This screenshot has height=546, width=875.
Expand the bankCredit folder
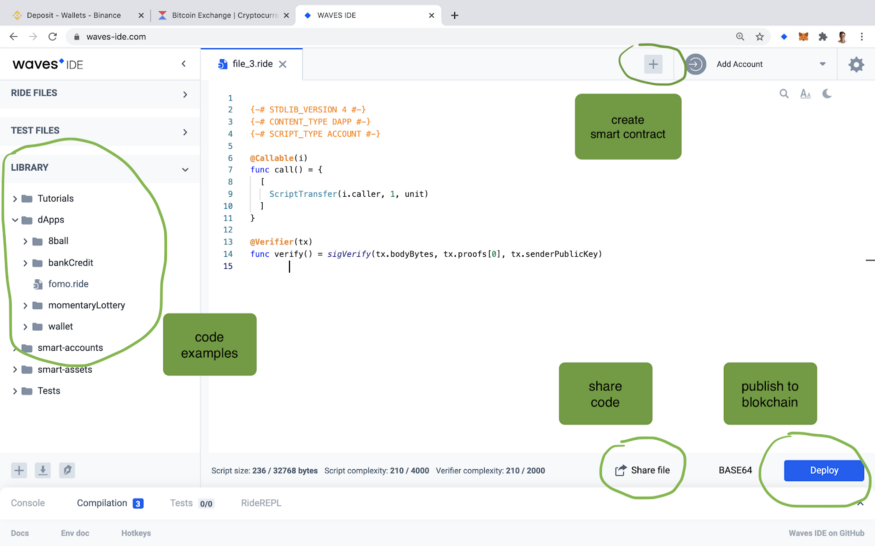tap(25, 262)
